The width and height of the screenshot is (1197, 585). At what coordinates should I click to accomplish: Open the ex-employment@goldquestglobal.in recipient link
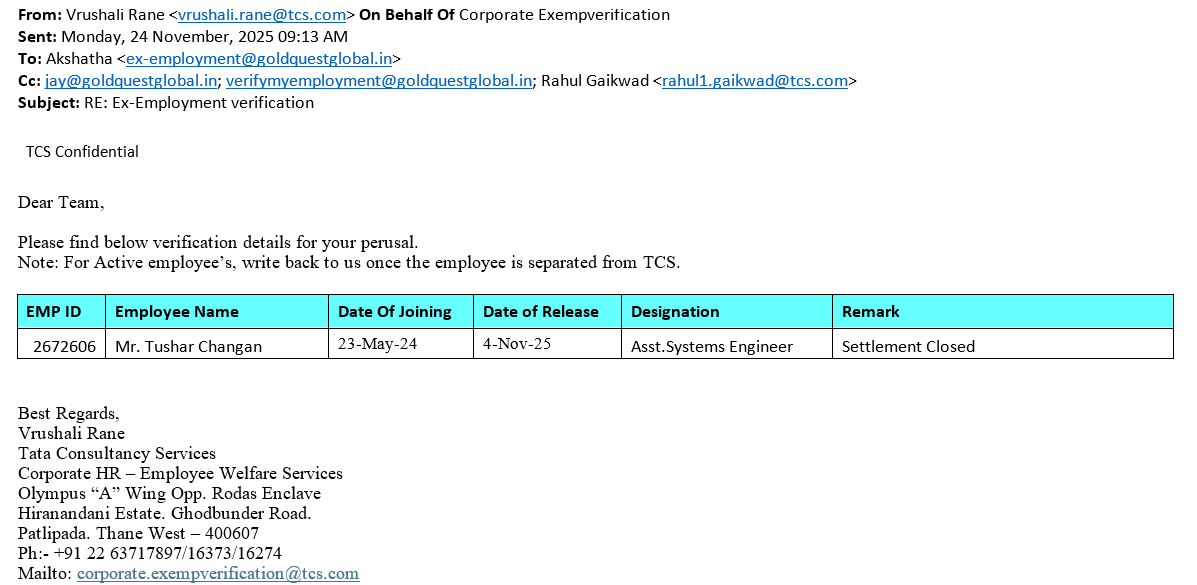pos(259,59)
